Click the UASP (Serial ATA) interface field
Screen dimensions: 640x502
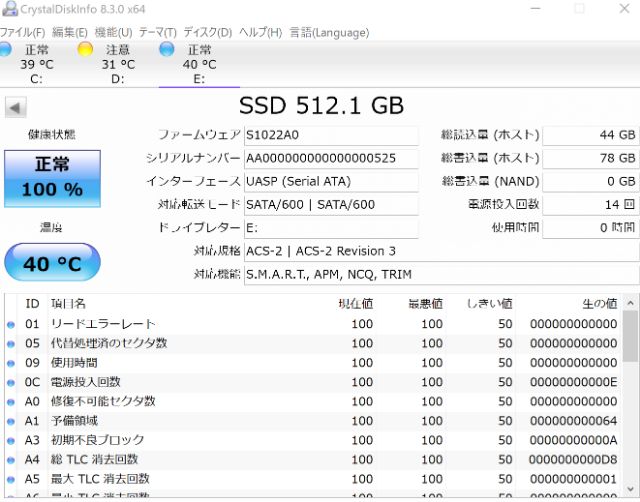click(x=331, y=181)
